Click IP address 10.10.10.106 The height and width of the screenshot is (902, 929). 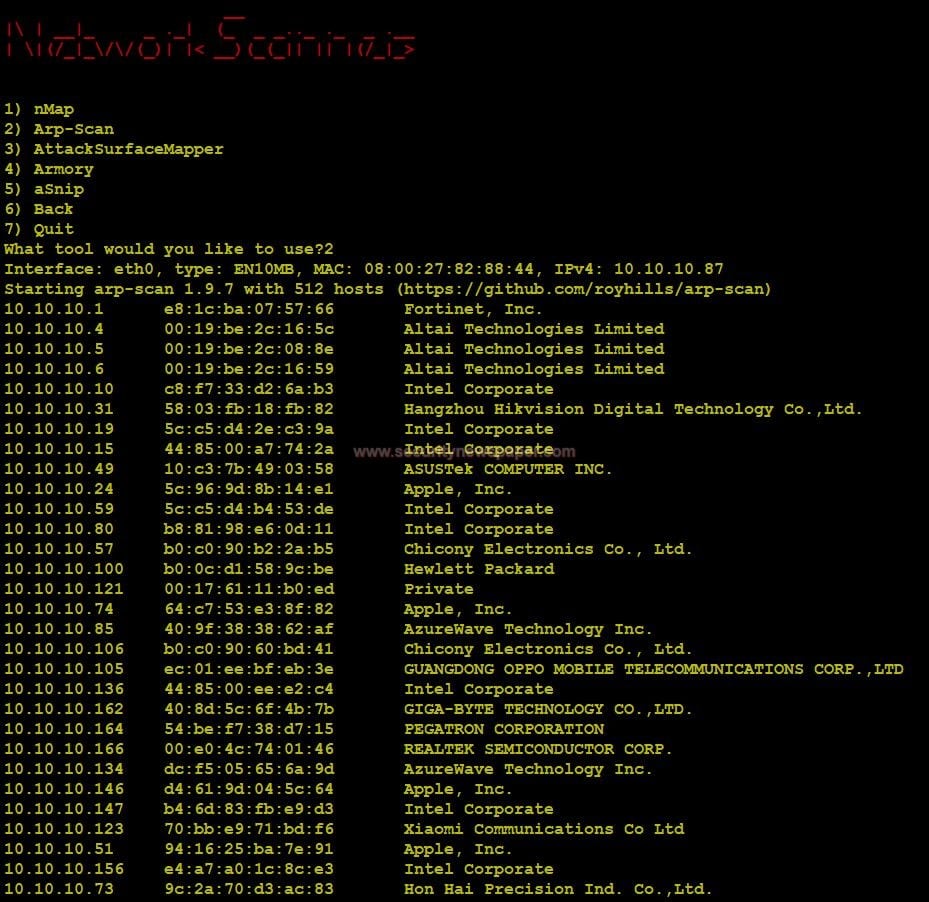click(x=64, y=649)
